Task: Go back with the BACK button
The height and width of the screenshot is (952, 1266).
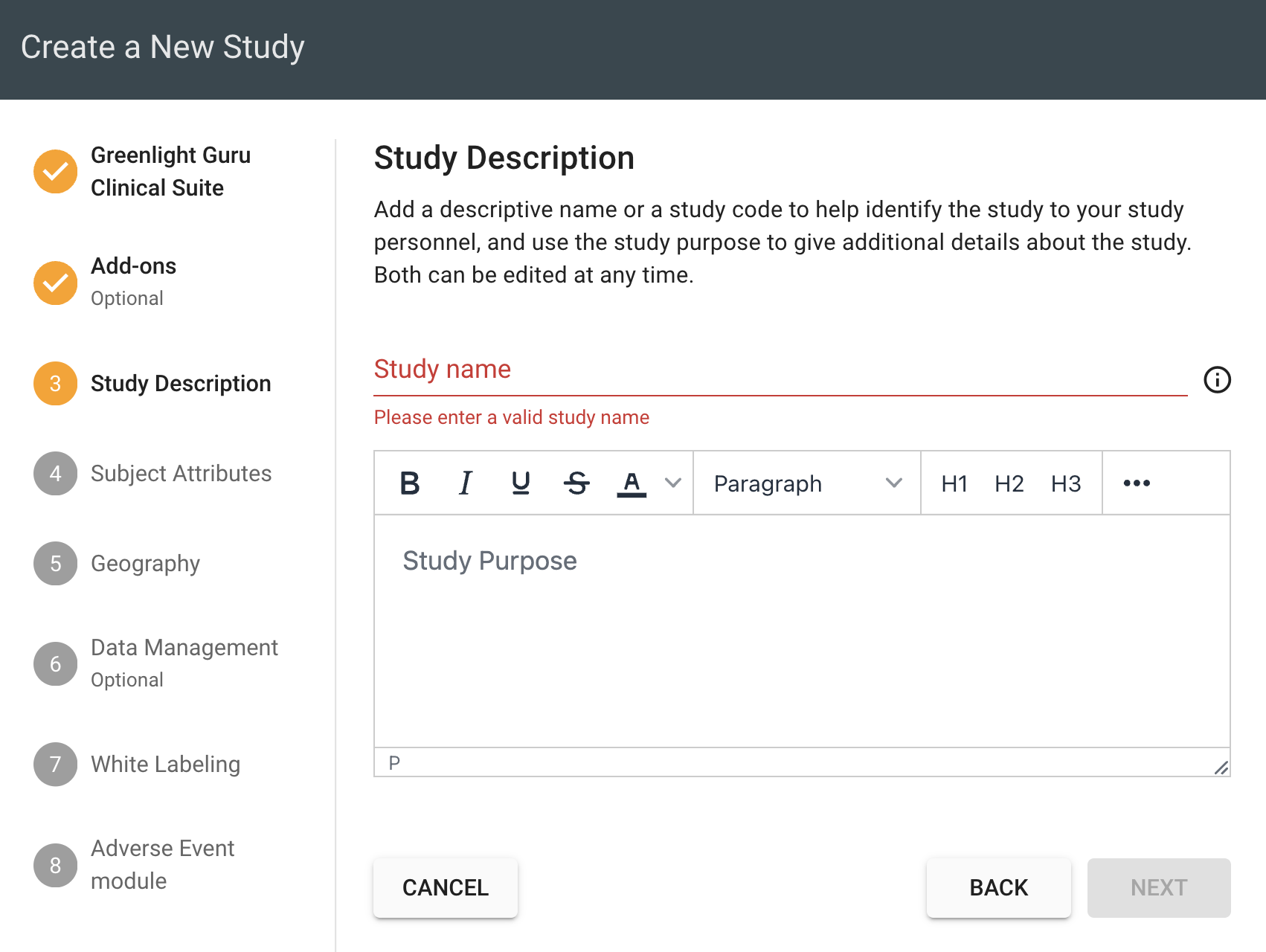Action: coord(998,887)
